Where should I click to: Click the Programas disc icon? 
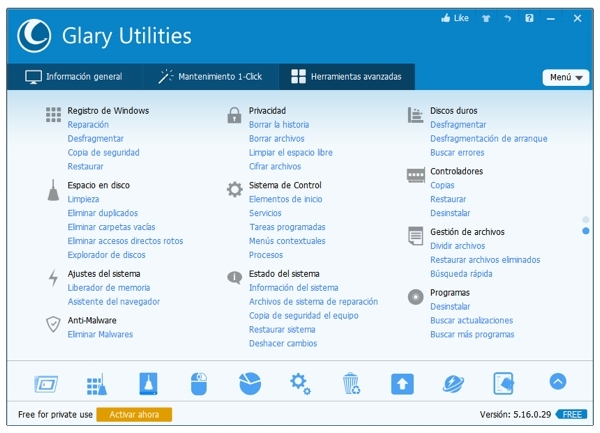[416, 297]
